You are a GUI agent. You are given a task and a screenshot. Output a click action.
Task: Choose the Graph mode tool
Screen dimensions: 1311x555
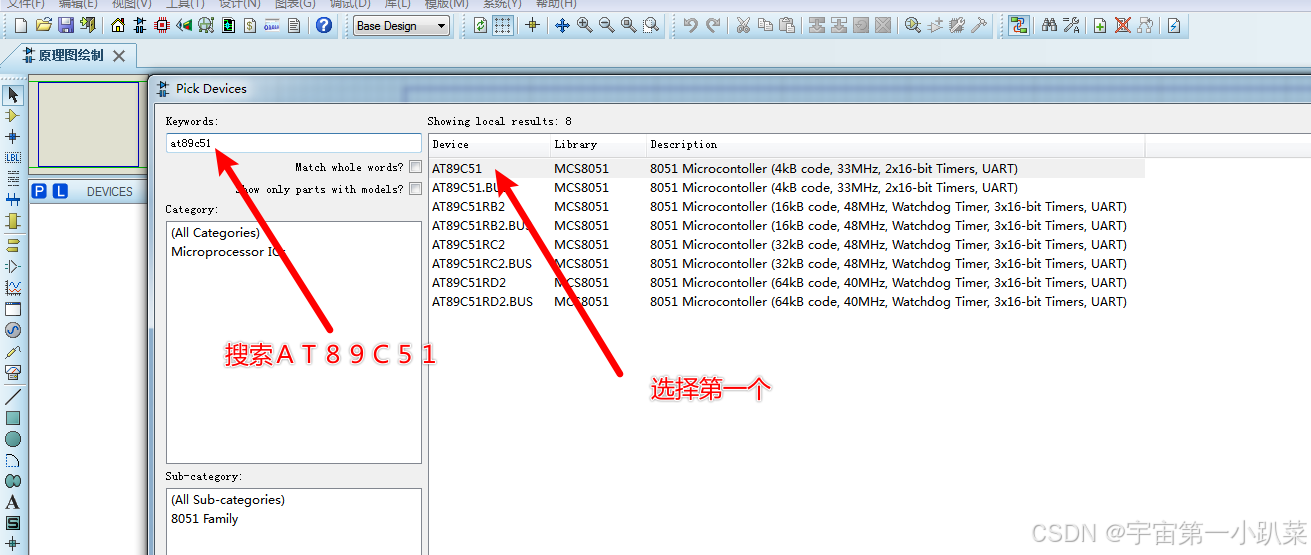click(x=13, y=287)
